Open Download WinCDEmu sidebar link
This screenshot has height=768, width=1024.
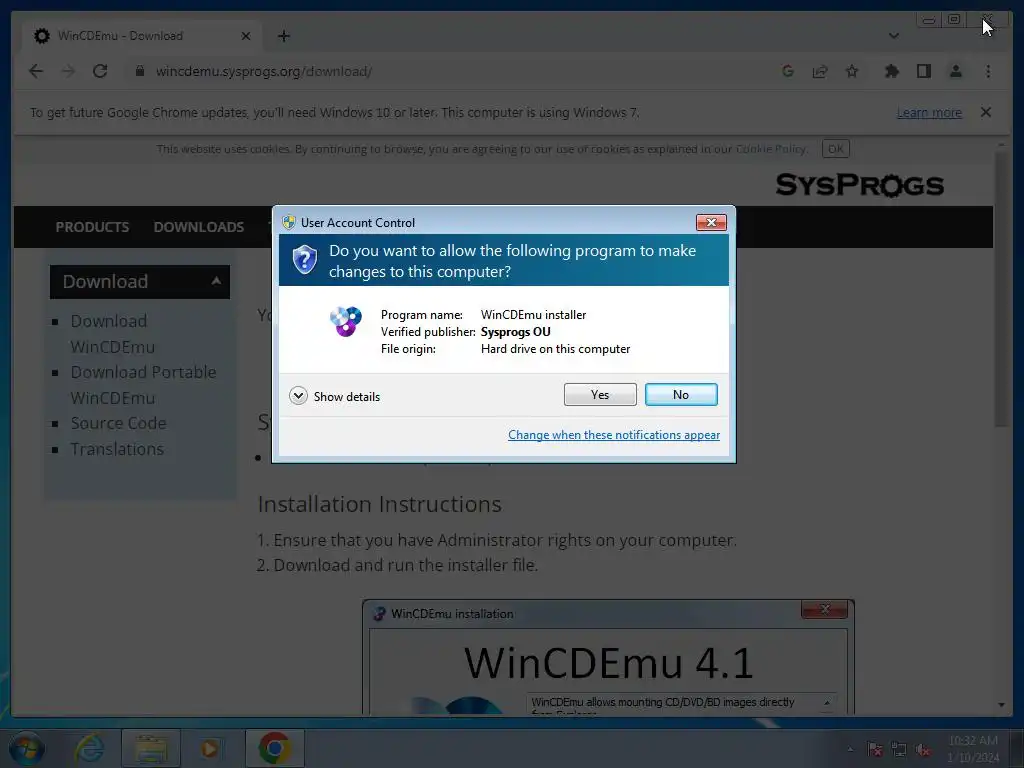tap(112, 334)
